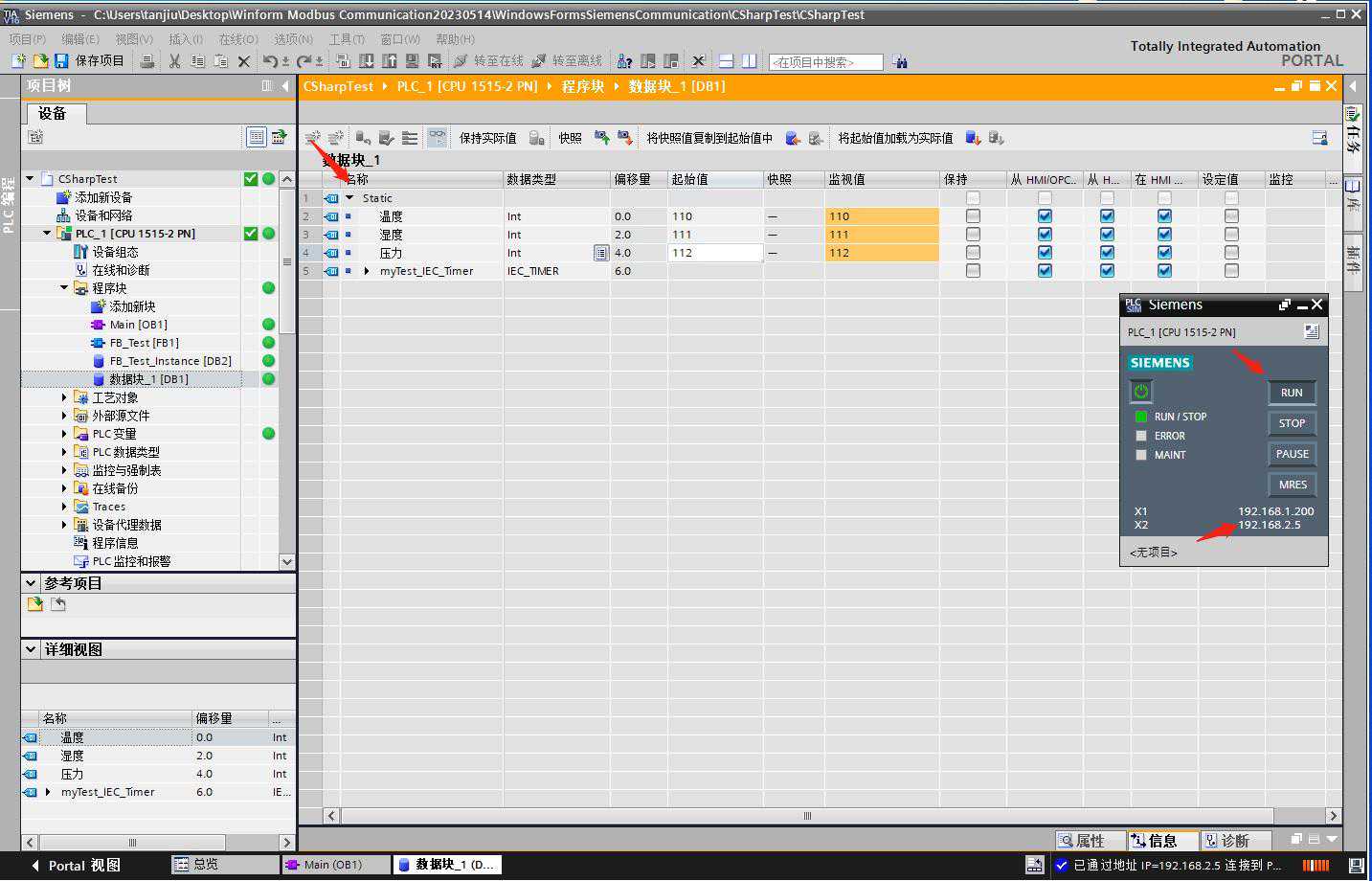Click the cut scissors icon
Screen dimensions: 1372x881
(x=174, y=61)
